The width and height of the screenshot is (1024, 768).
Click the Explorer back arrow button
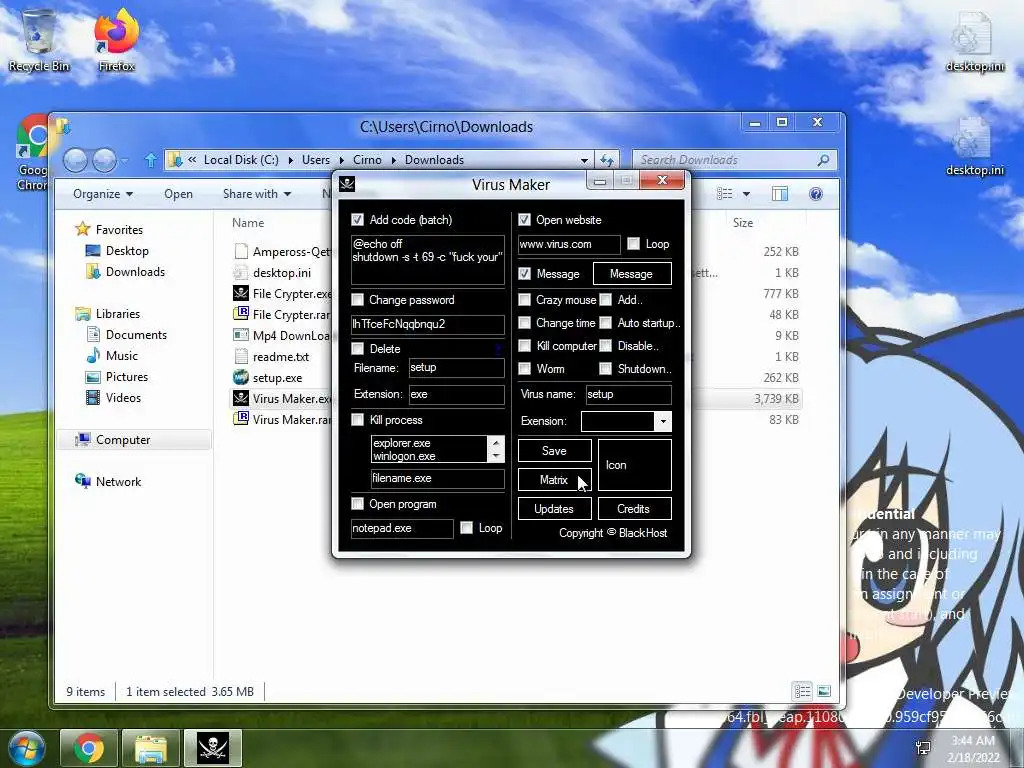click(x=75, y=160)
